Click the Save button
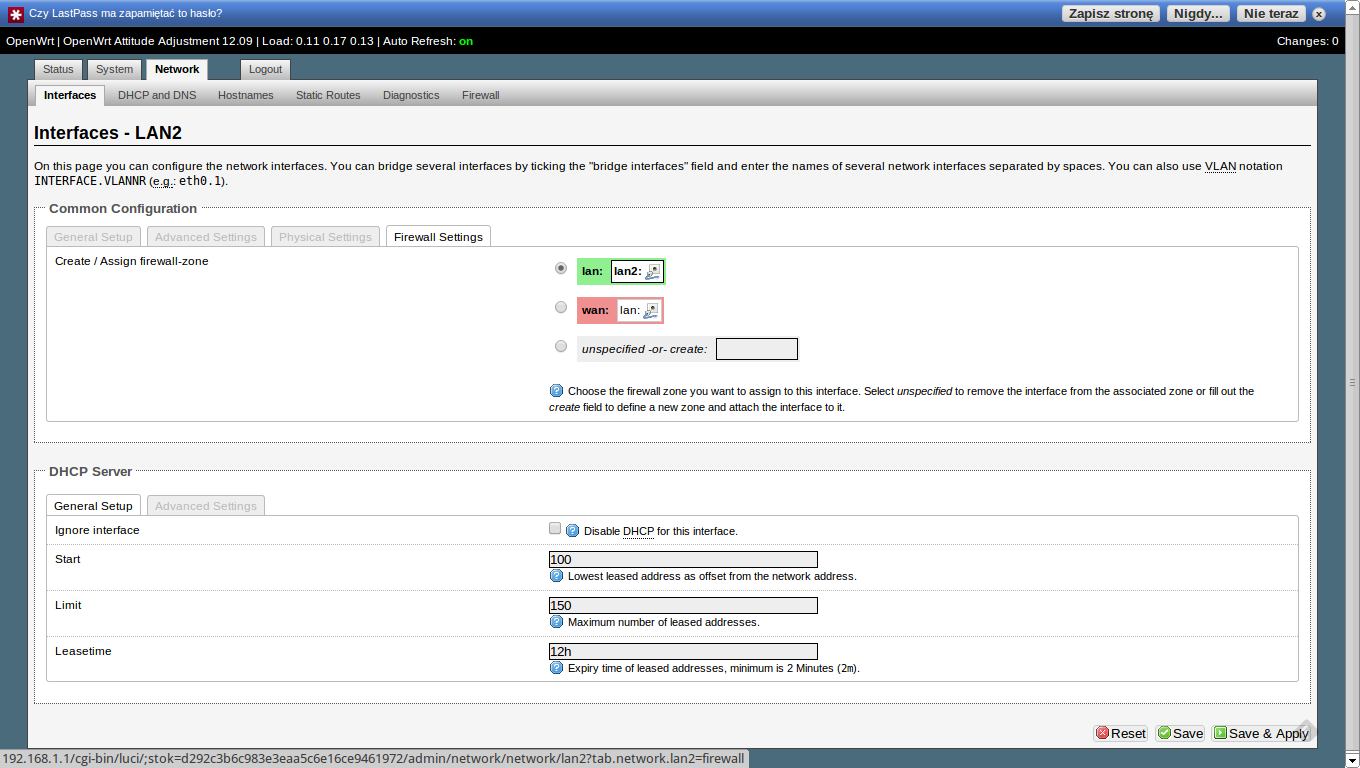Image resolution: width=1360 pixels, height=768 pixels. pos(1180,733)
